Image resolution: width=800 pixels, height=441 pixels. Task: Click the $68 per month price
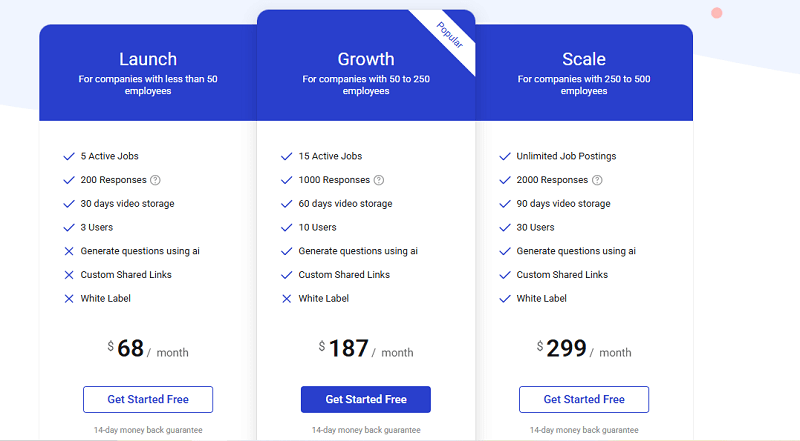point(148,349)
